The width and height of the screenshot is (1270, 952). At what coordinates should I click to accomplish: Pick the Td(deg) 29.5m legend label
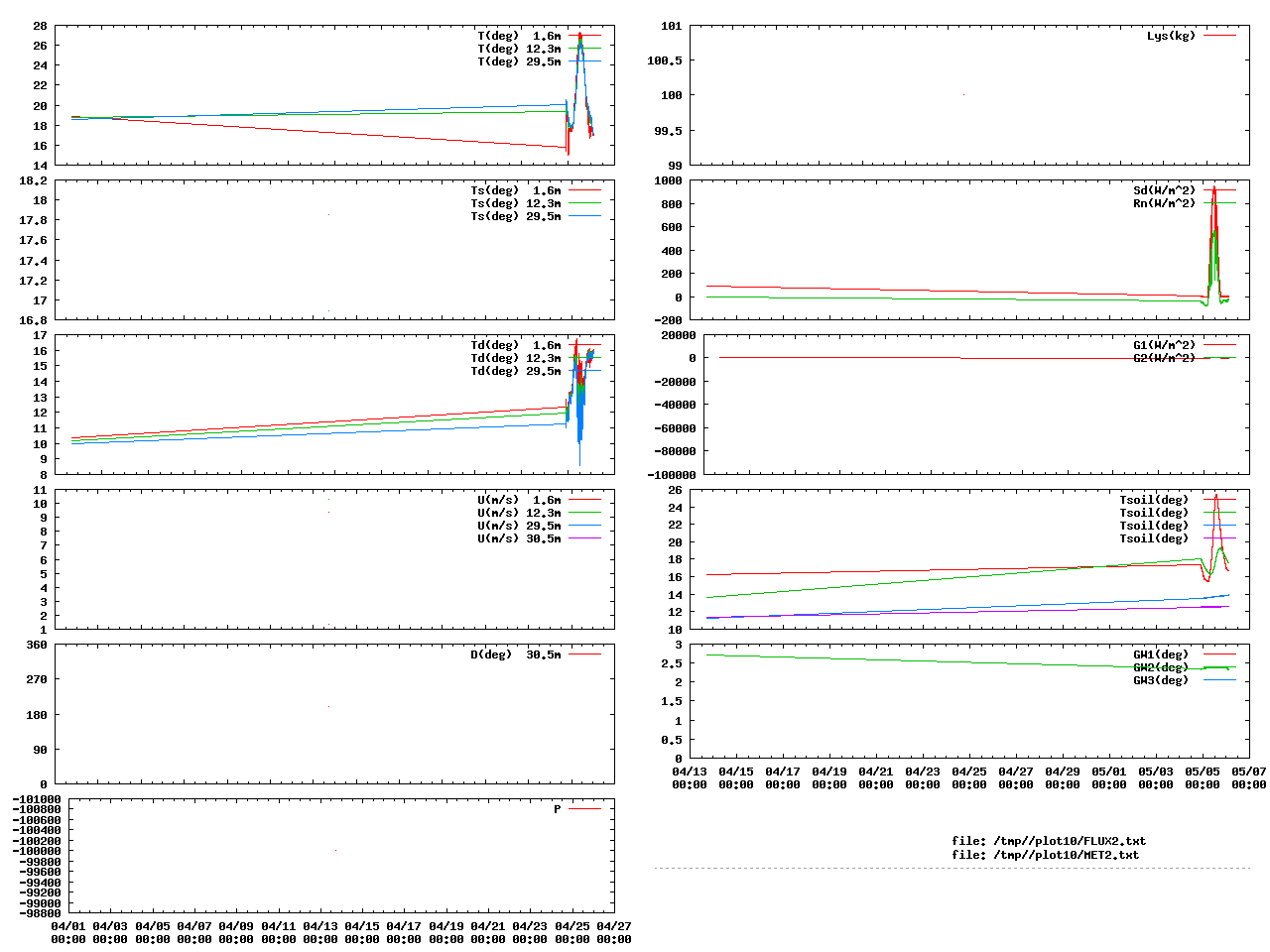[516, 371]
